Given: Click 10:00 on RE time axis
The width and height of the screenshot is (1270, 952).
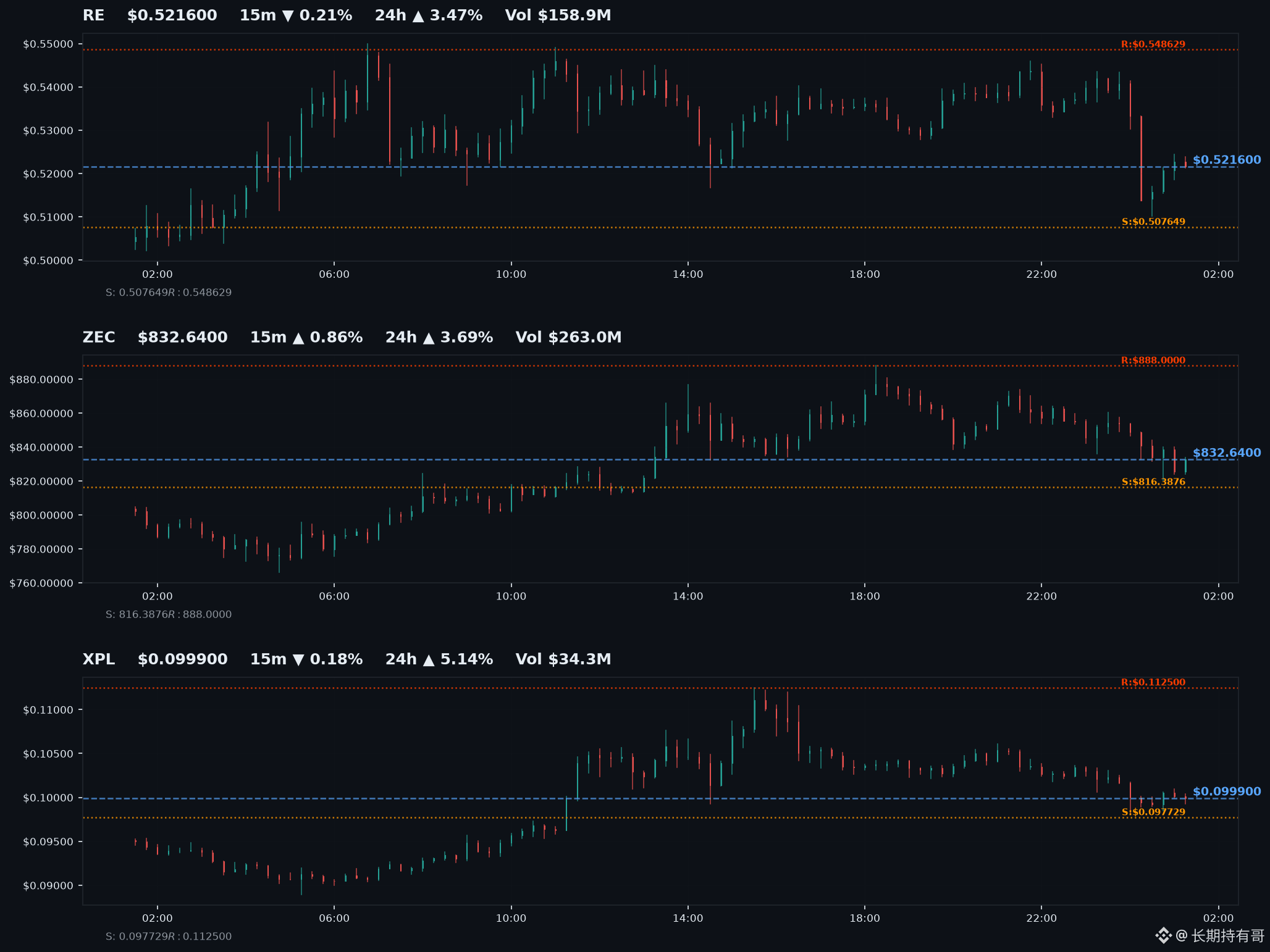Looking at the screenshot, I should pyautogui.click(x=511, y=275).
